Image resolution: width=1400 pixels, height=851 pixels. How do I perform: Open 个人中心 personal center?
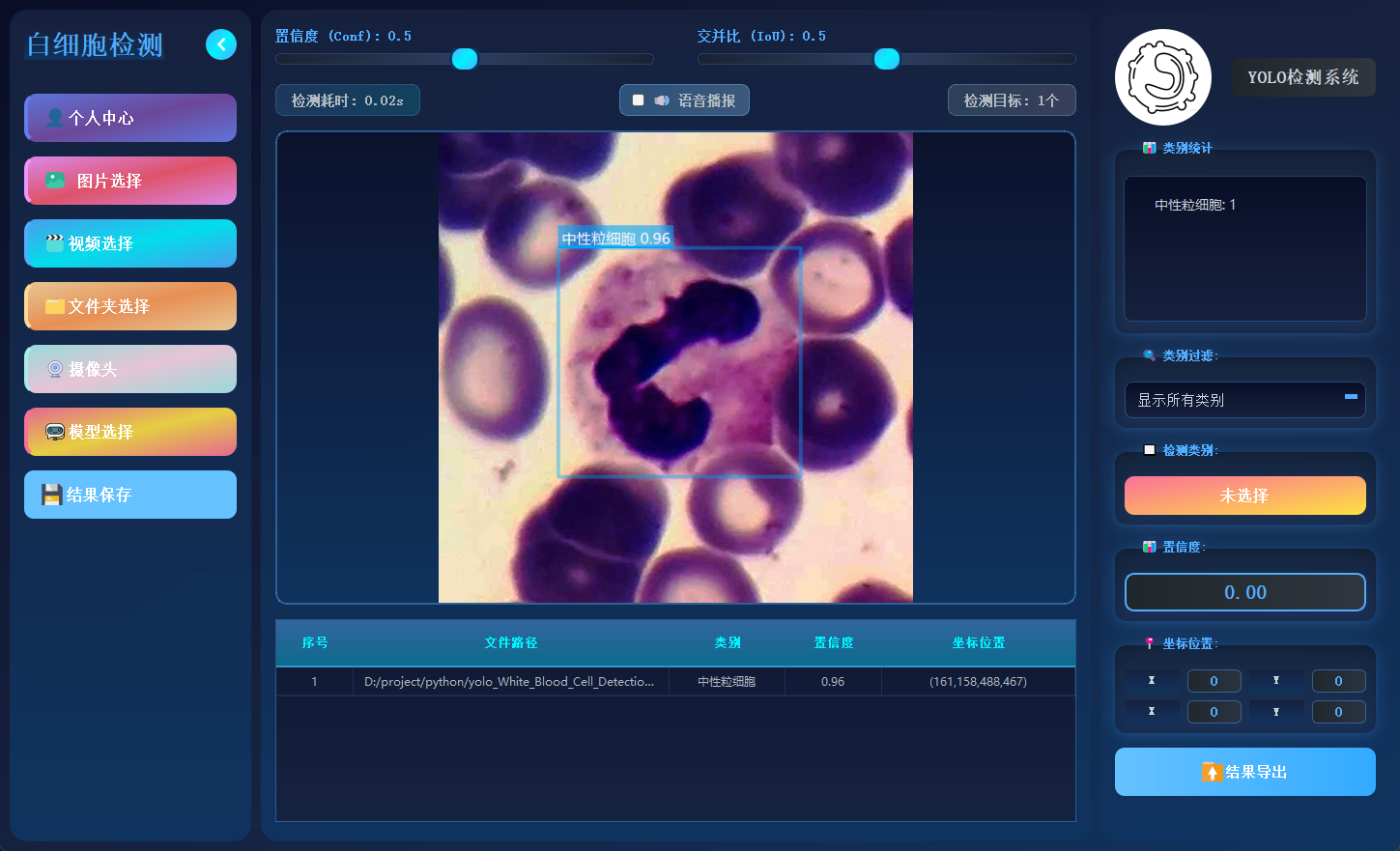[130, 118]
